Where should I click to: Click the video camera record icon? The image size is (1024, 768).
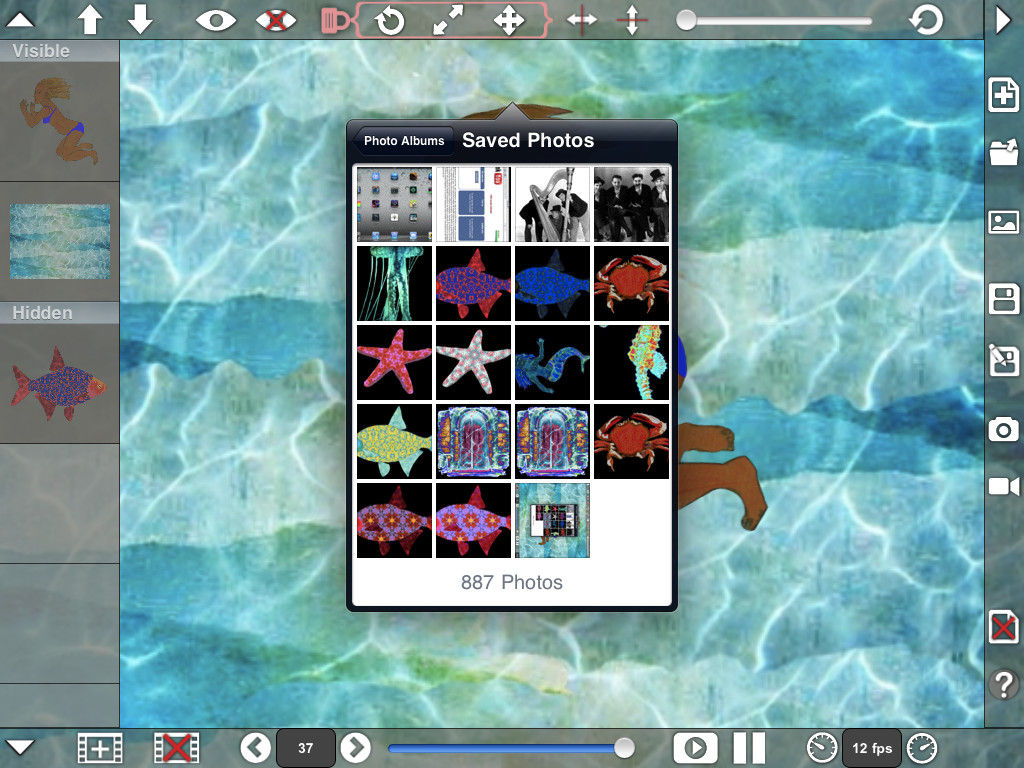tap(1003, 487)
